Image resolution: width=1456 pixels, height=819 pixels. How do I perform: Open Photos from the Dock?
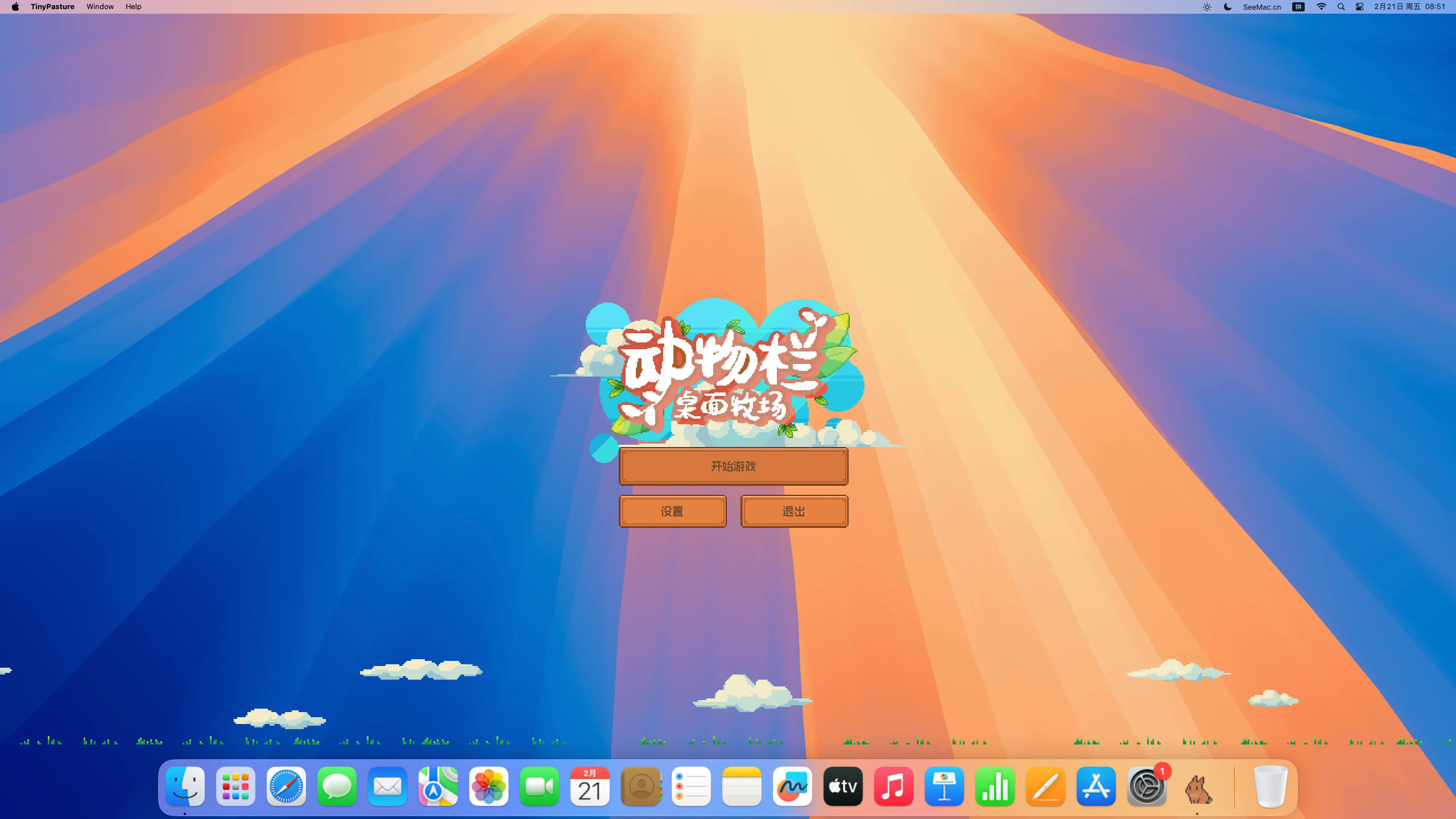point(489,787)
